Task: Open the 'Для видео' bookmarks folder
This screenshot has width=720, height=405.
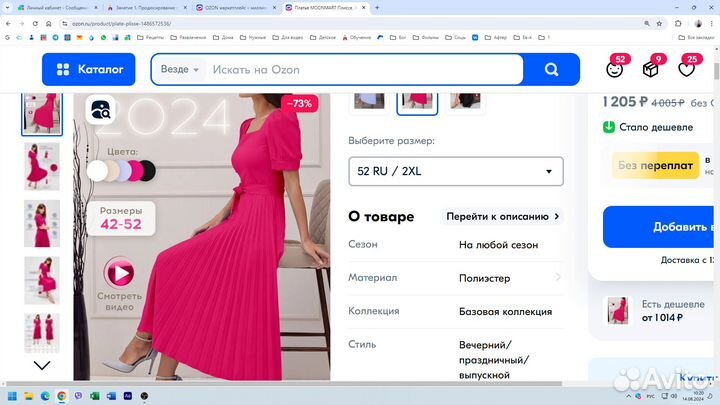Action: (x=288, y=38)
